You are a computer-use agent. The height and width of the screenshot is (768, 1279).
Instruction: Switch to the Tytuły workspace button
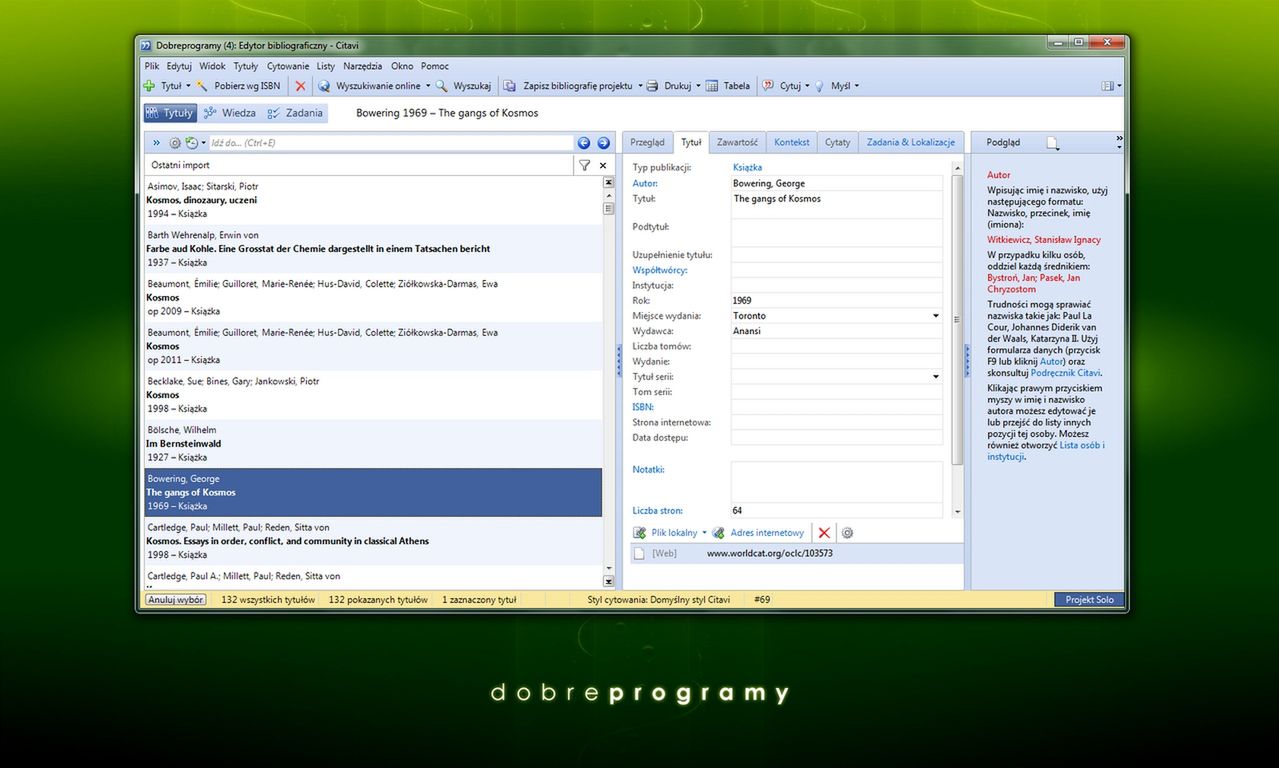pyautogui.click(x=170, y=113)
